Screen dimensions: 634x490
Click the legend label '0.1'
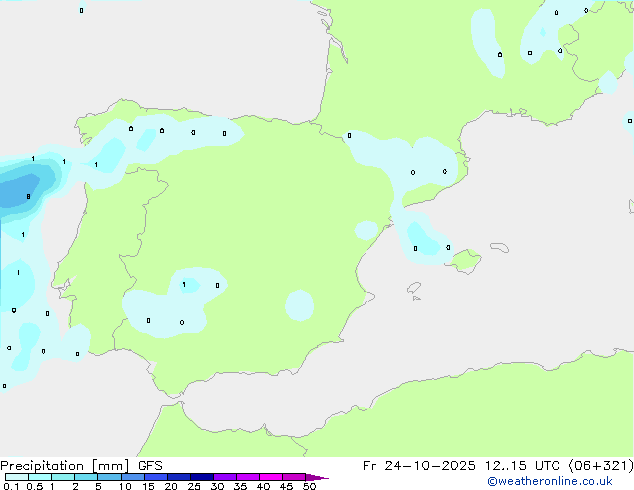(x=11, y=486)
